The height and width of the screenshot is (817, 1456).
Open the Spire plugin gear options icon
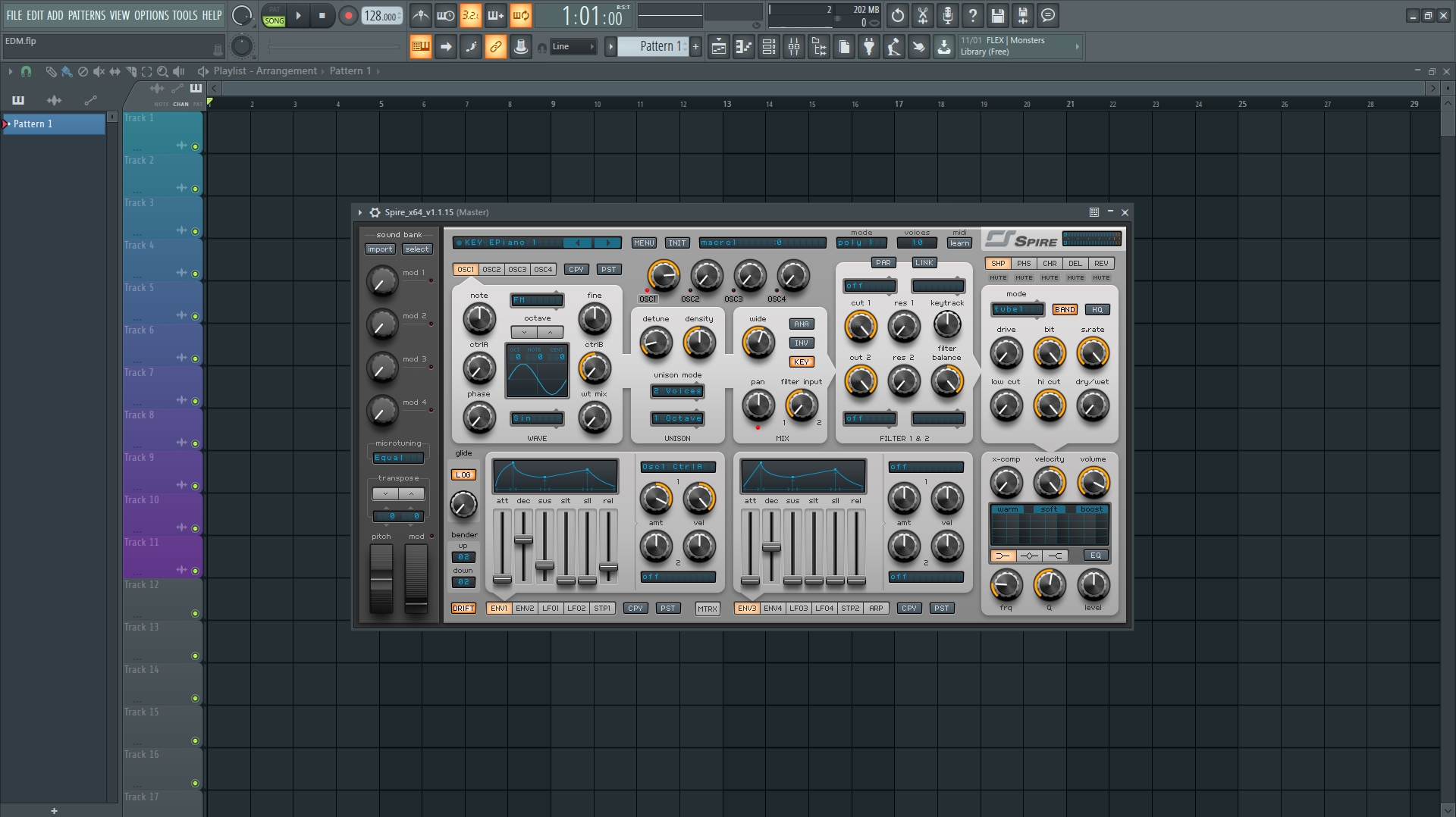pos(375,212)
